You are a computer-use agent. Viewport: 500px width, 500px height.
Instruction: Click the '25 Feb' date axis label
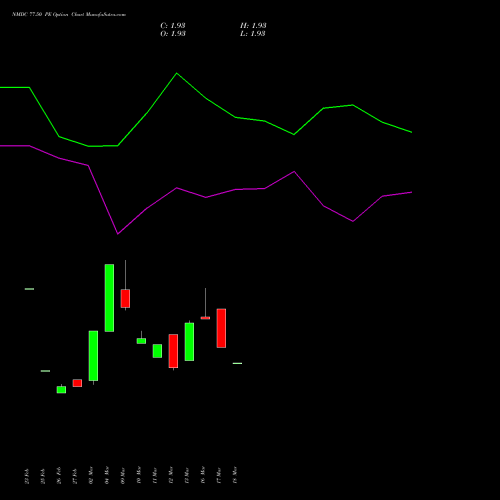pos(43,476)
